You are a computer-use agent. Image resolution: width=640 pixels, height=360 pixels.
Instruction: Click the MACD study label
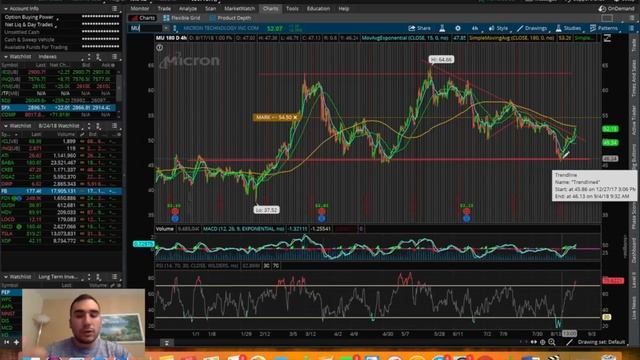[x=243, y=229]
